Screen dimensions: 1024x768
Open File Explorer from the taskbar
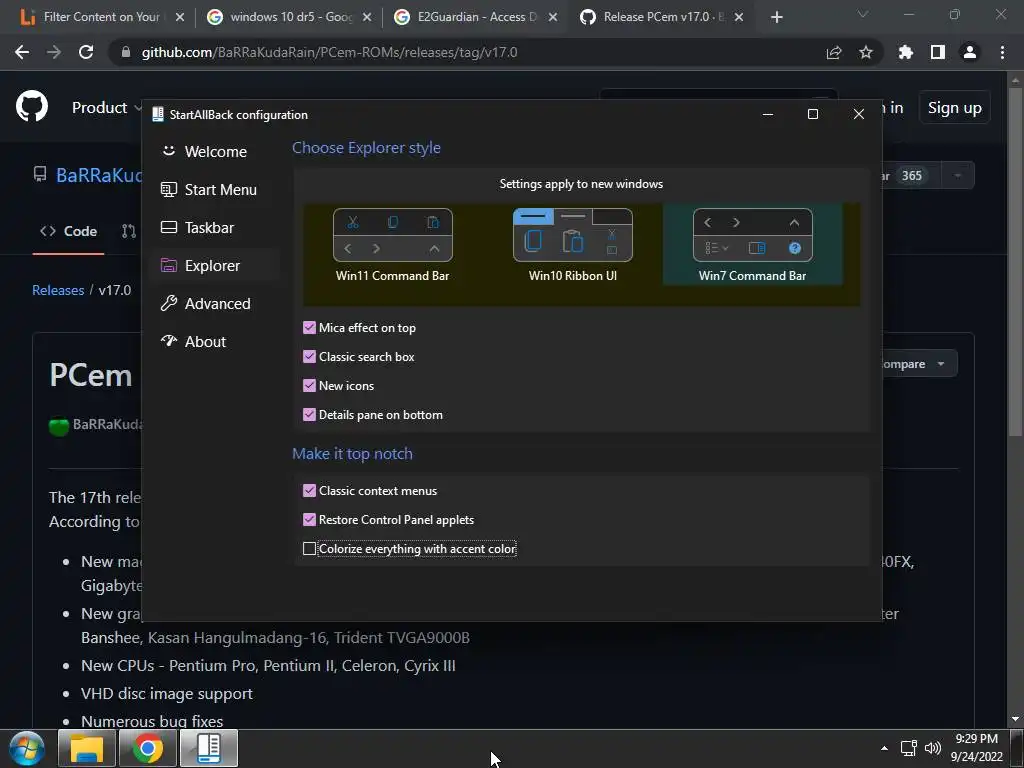pyautogui.click(x=87, y=748)
